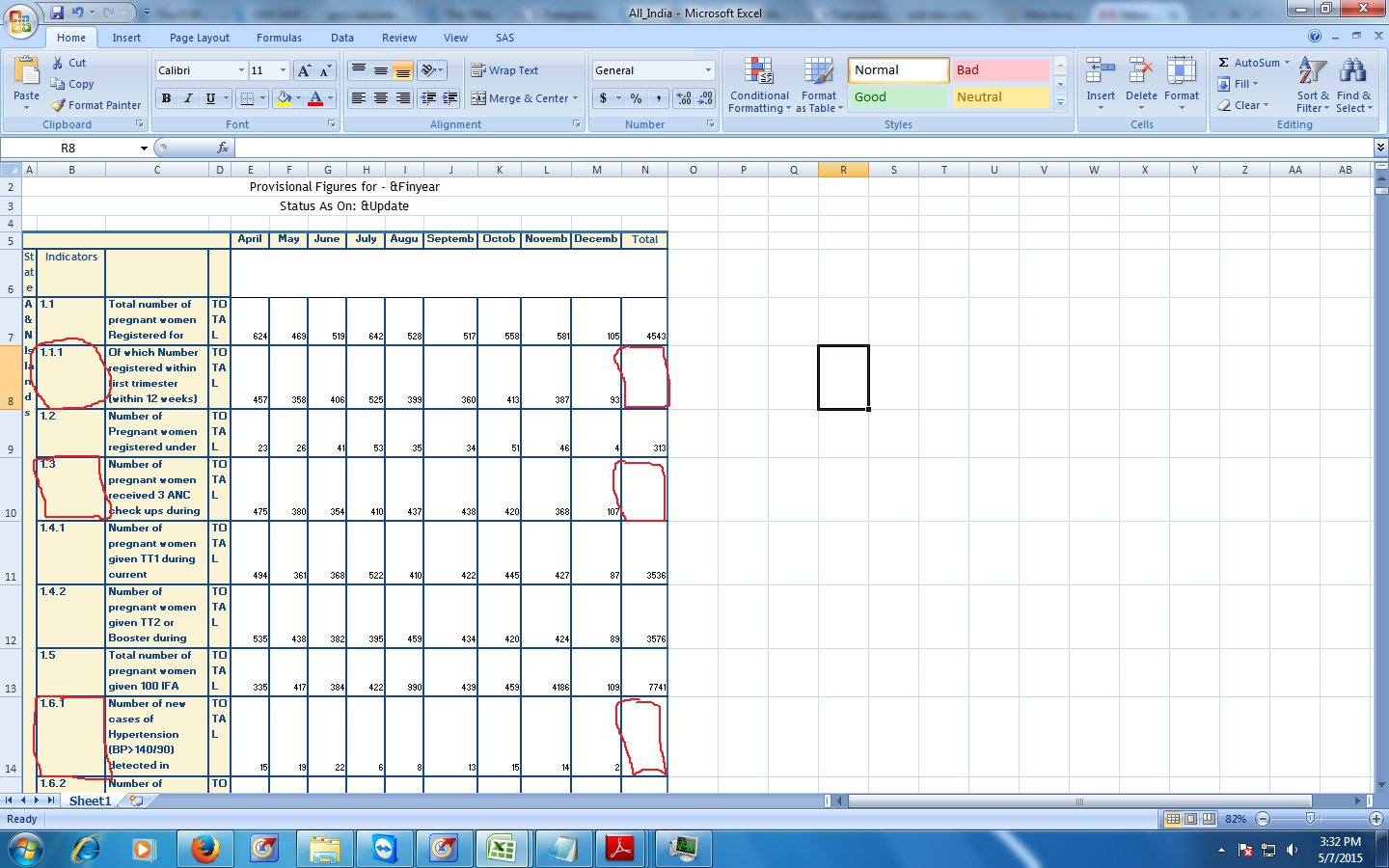Switch to Page Layout view in status bar
The image size is (1389, 868).
pyautogui.click(x=1190, y=819)
